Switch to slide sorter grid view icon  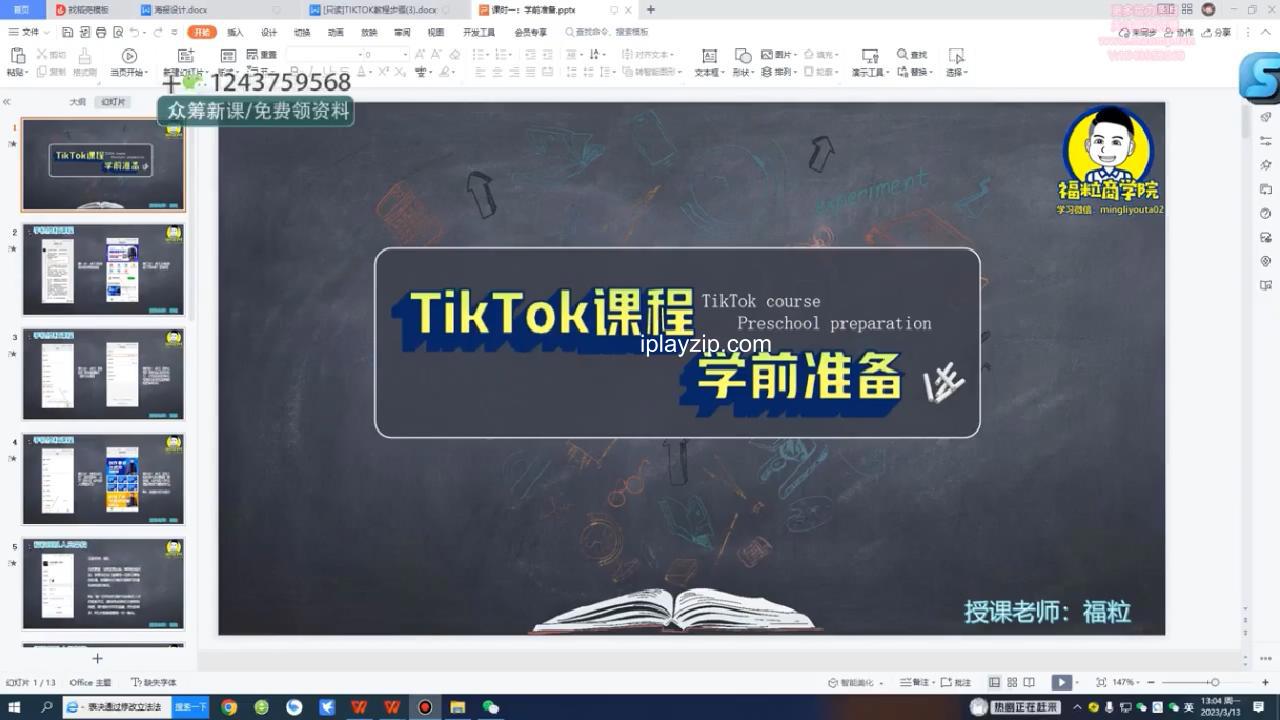(x=1012, y=682)
